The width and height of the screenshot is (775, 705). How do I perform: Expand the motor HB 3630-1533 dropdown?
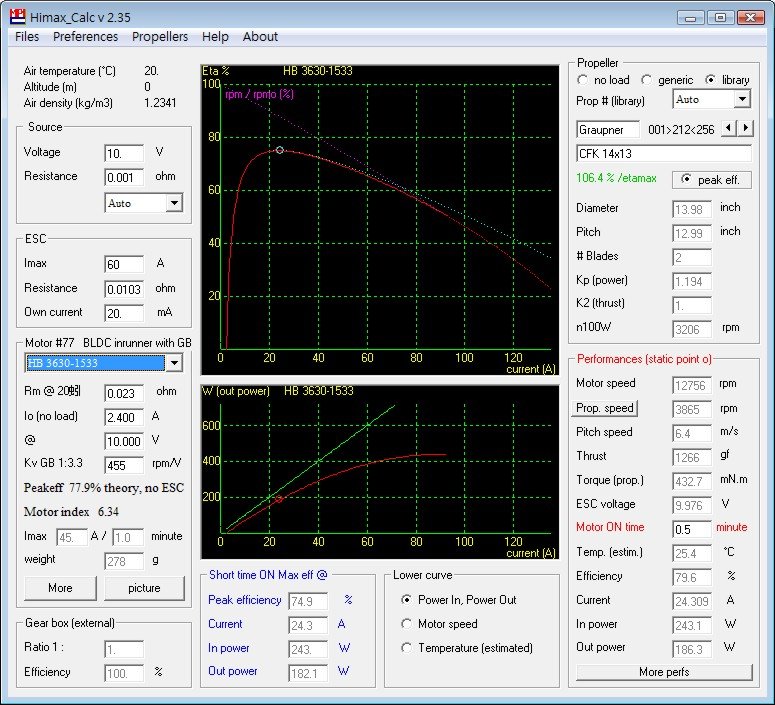coord(173,363)
